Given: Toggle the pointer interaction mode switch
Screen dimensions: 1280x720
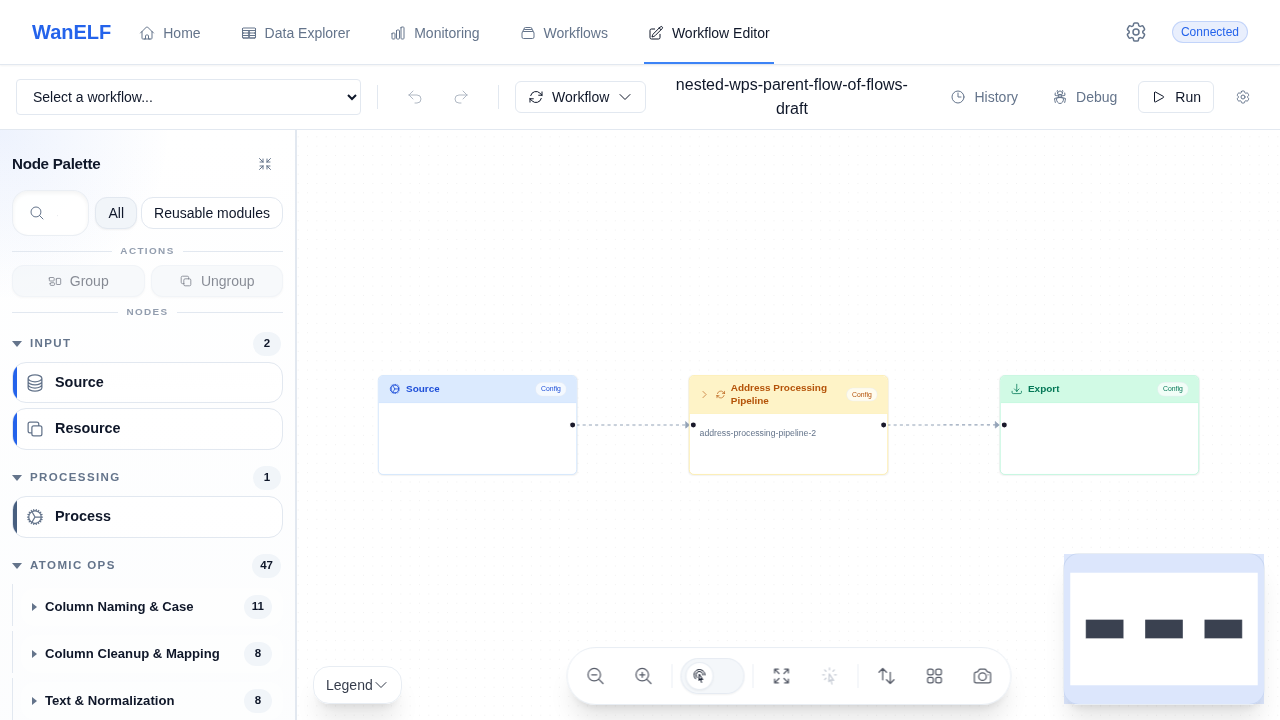Looking at the screenshot, I should (x=712, y=676).
